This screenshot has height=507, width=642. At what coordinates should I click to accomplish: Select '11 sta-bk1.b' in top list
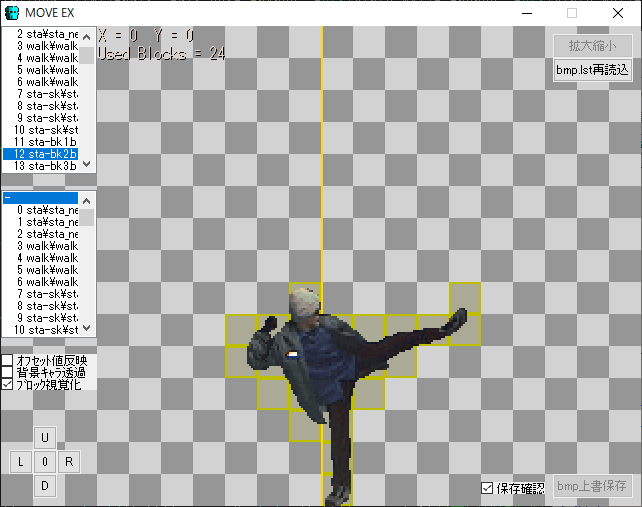(x=40, y=142)
